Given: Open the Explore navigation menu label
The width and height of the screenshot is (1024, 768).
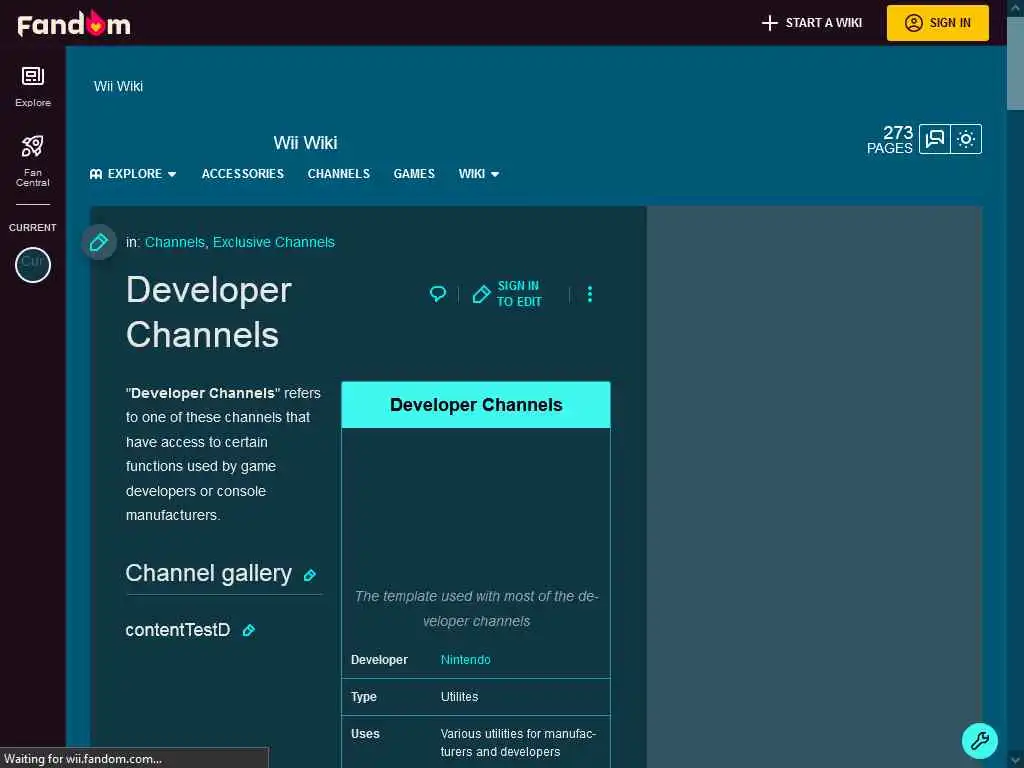Looking at the screenshot, I should 135,174.
